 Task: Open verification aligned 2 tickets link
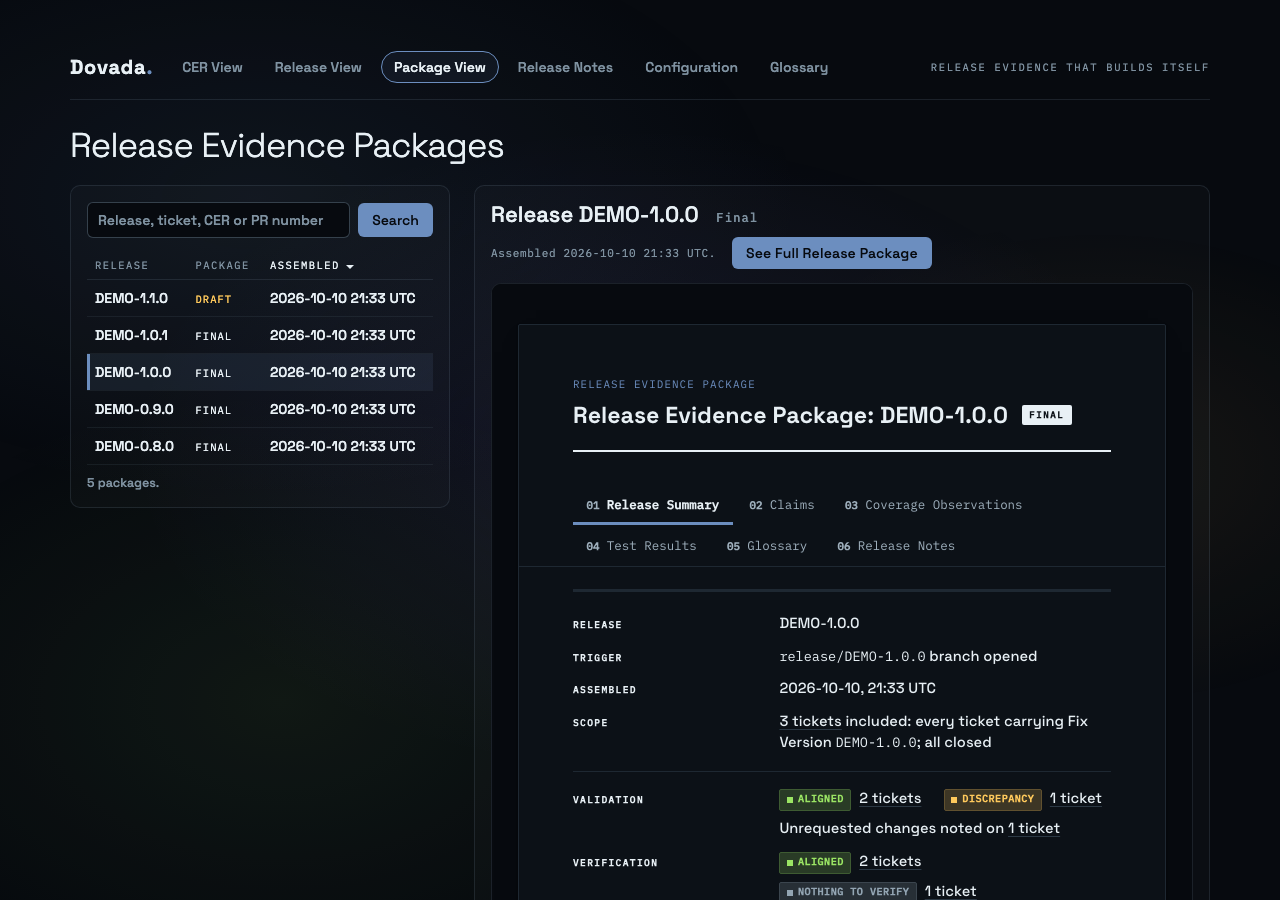coord(890,861)
